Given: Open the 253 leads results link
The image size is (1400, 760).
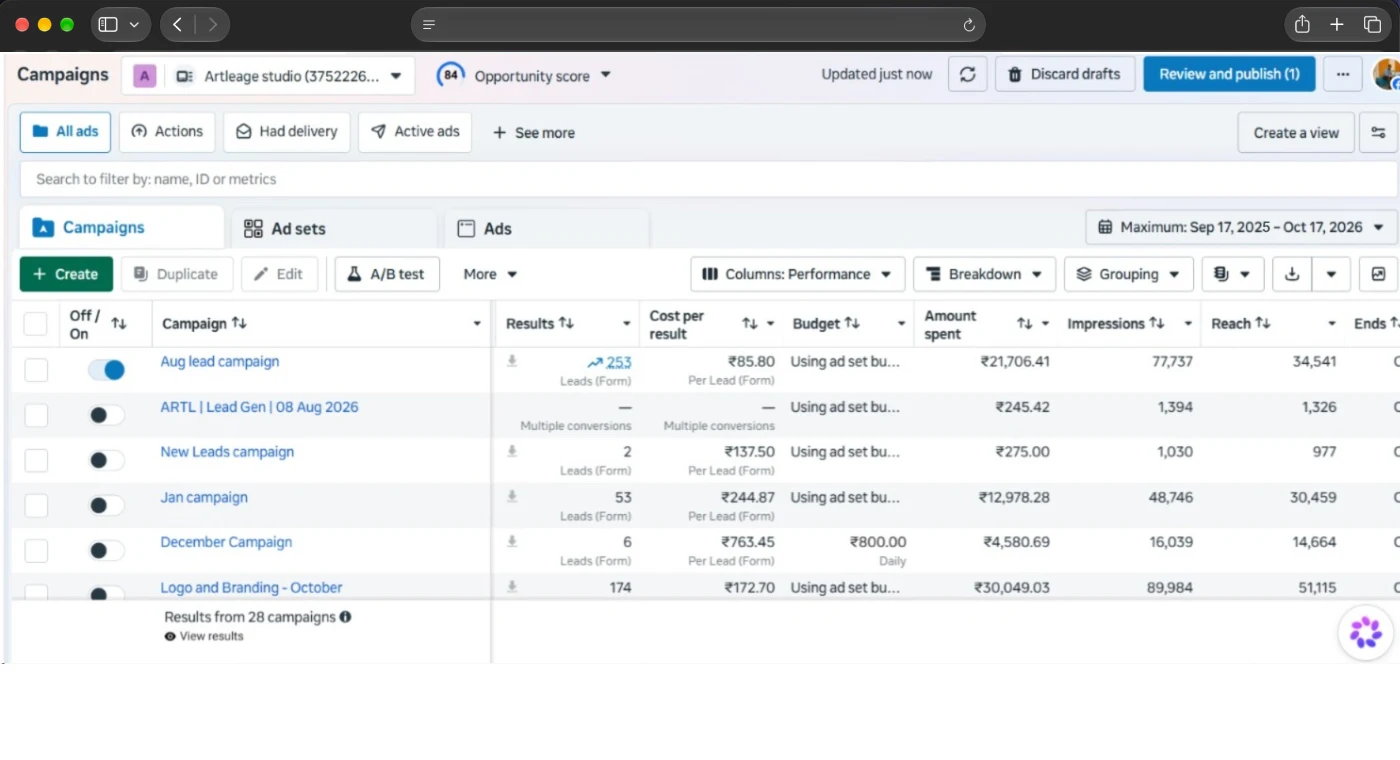Looking at the screenshot, I should click(618, 362).
